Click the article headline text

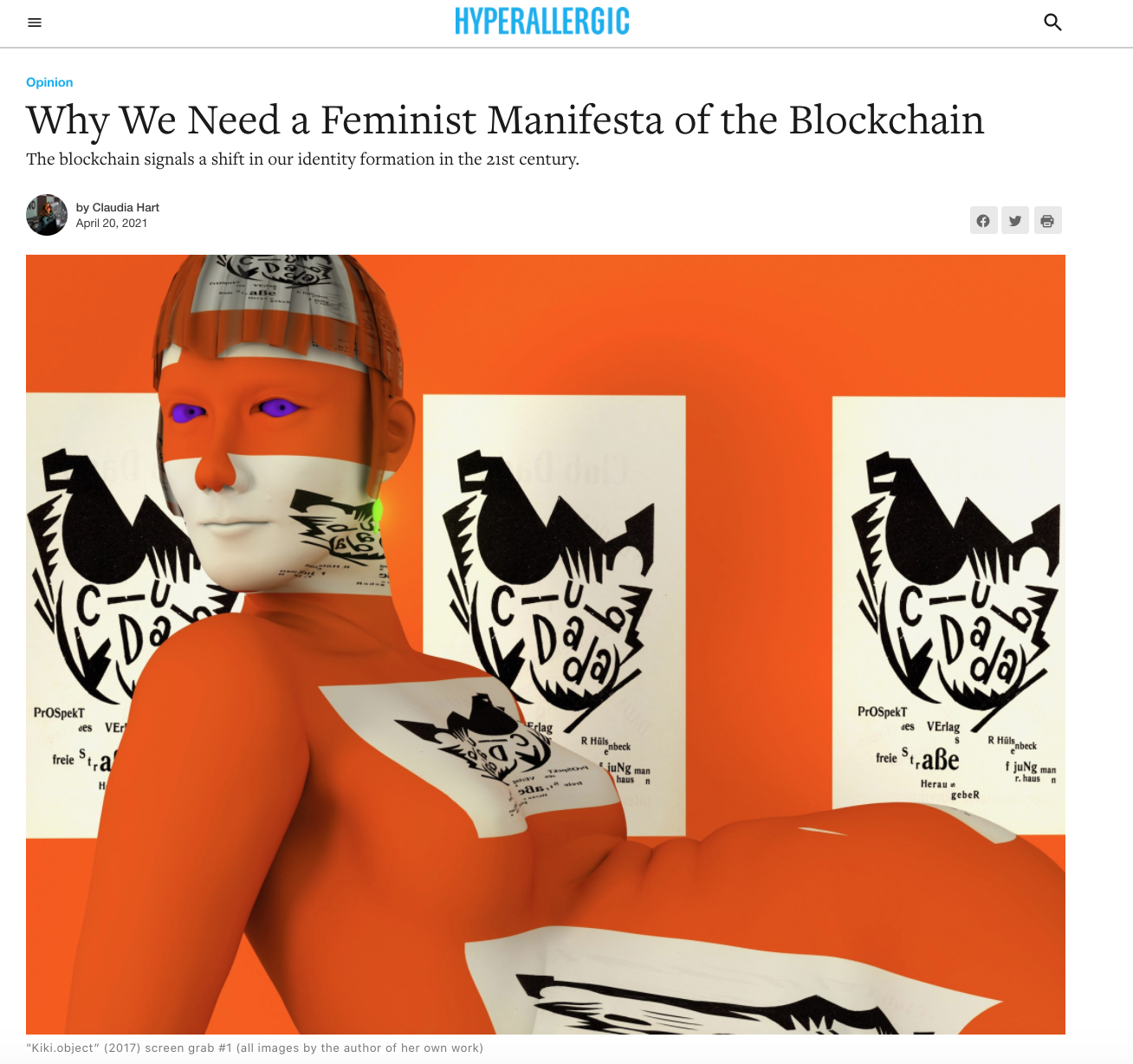point(505,120)
